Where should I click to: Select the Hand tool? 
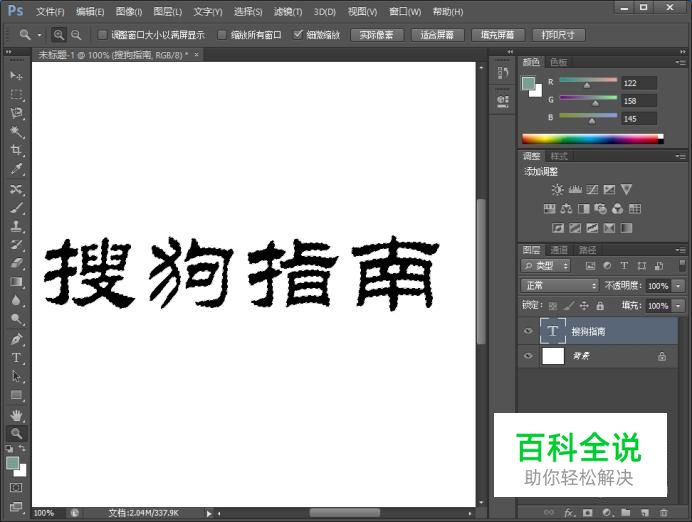click(16, 415)
